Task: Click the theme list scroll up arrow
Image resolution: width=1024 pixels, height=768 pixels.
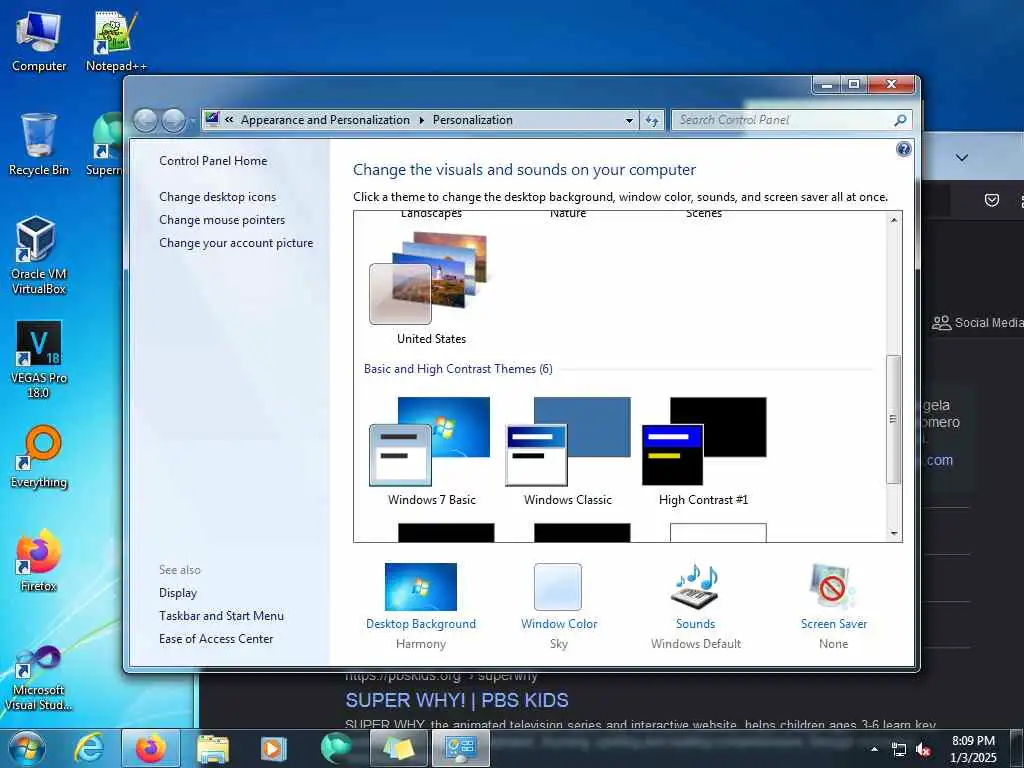Action: click(894, 220)
